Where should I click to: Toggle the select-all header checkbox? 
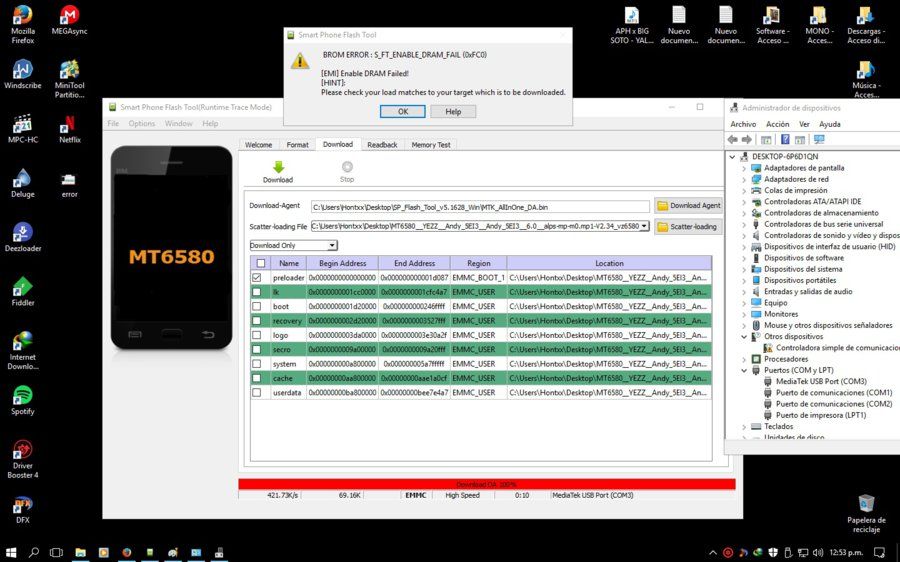[x=261, y=263]
